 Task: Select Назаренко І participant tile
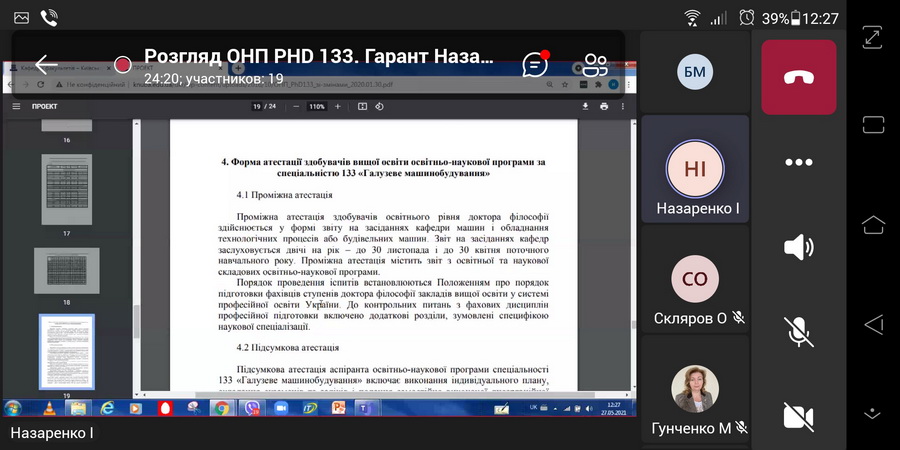click(x=694, y=167)
